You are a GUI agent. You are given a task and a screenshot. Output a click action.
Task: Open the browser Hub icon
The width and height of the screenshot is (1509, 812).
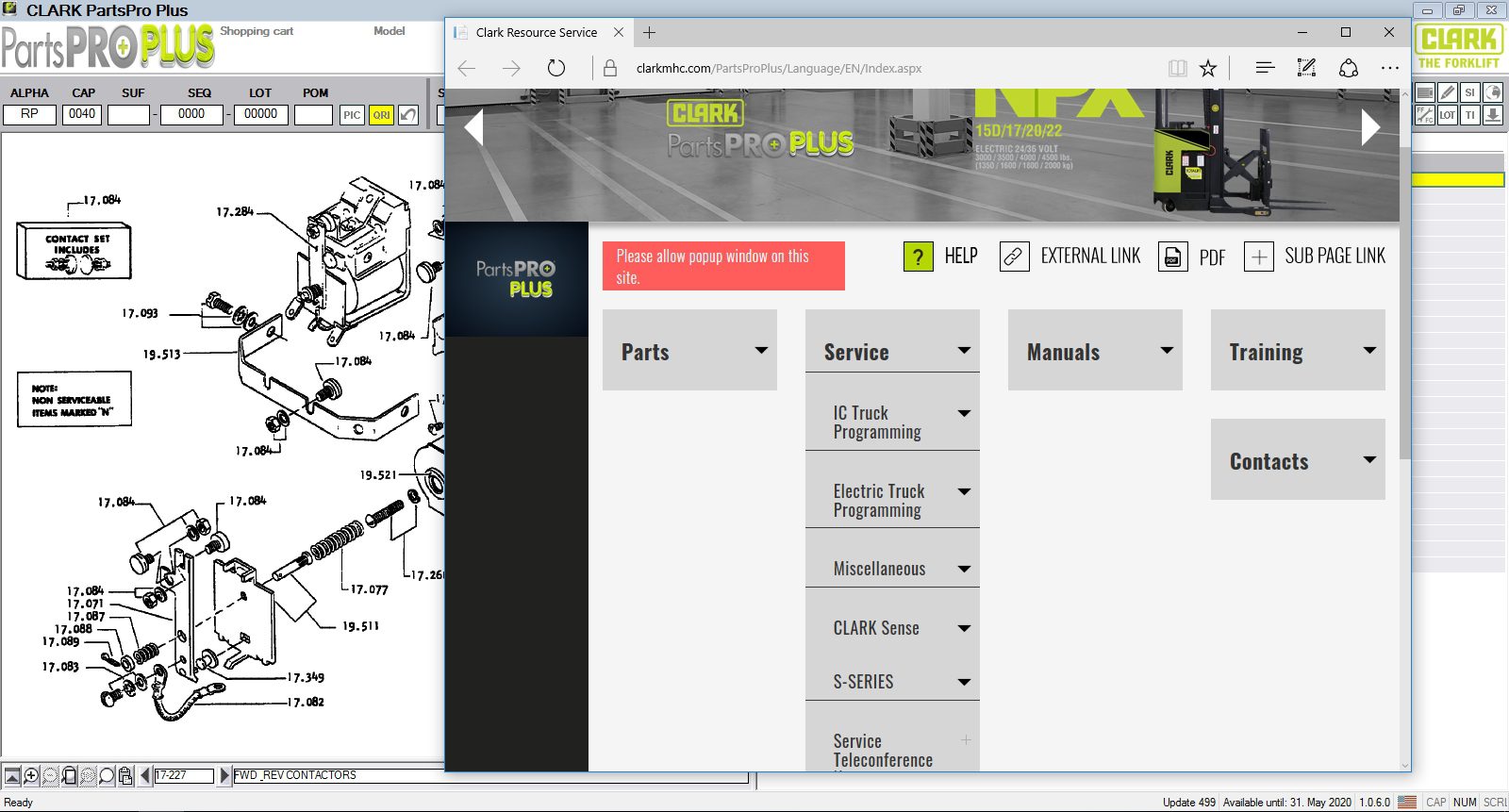(1265, 68)
